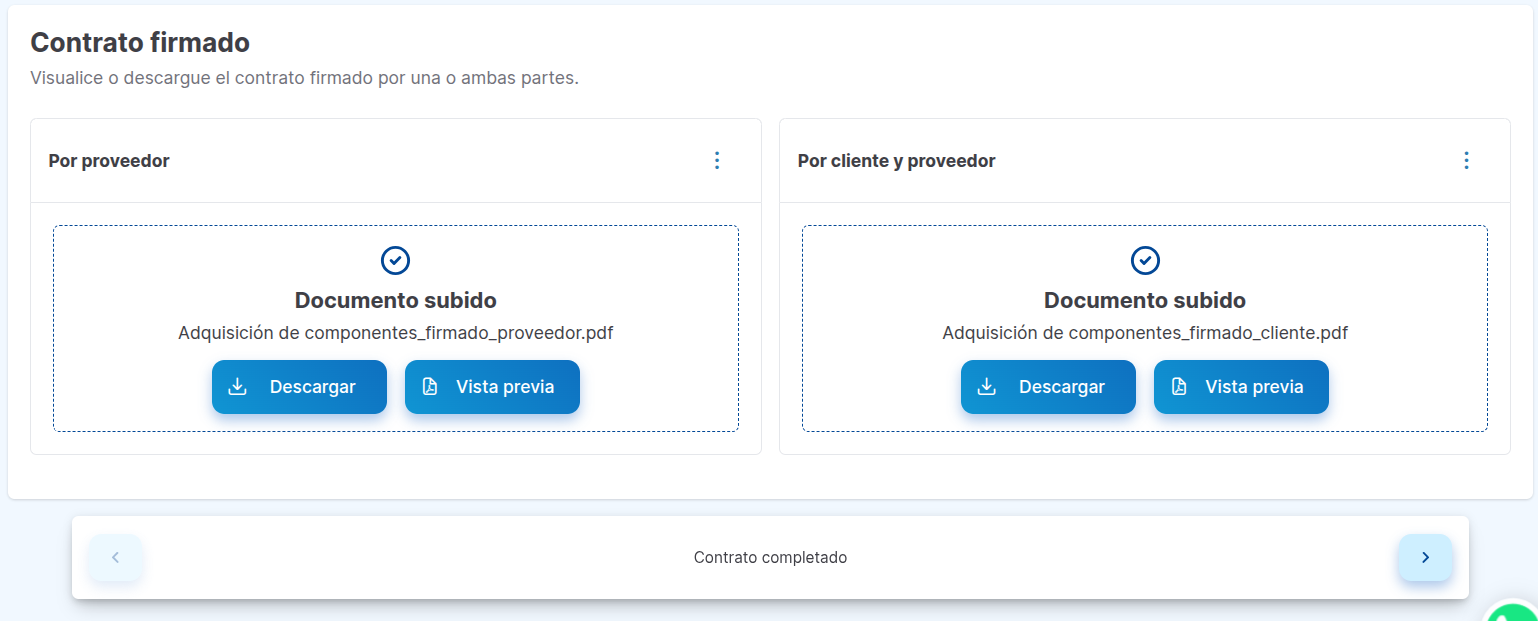Screen dimensions: 1538x621
Task: Click the dashed document area on the provider card
Action: coord(396,230)
